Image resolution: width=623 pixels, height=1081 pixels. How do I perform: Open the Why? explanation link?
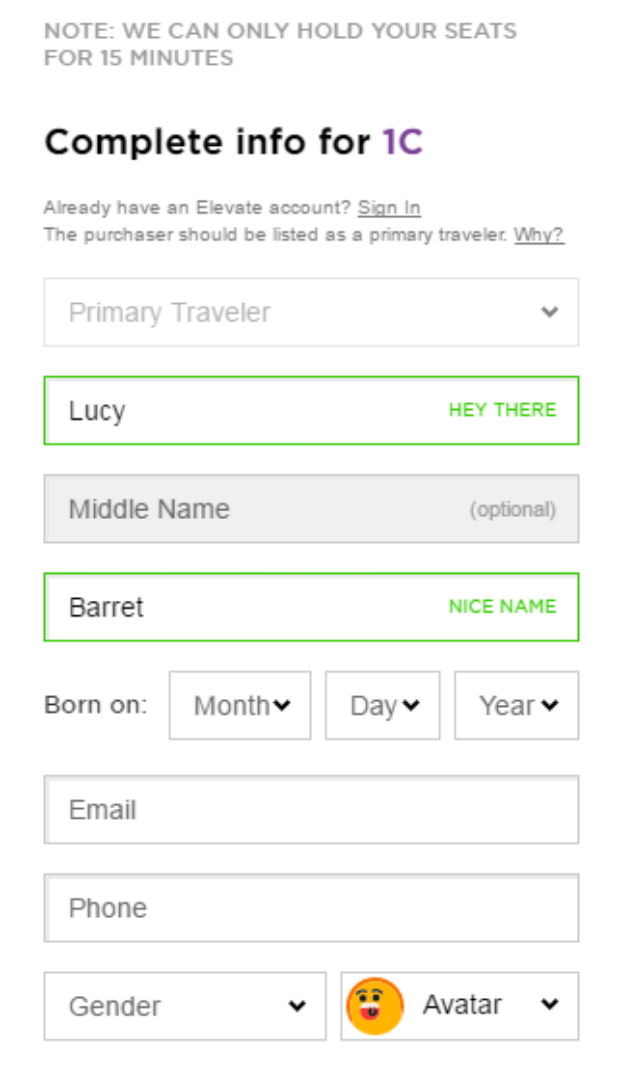pyautogui.click(x=538, y=235)
